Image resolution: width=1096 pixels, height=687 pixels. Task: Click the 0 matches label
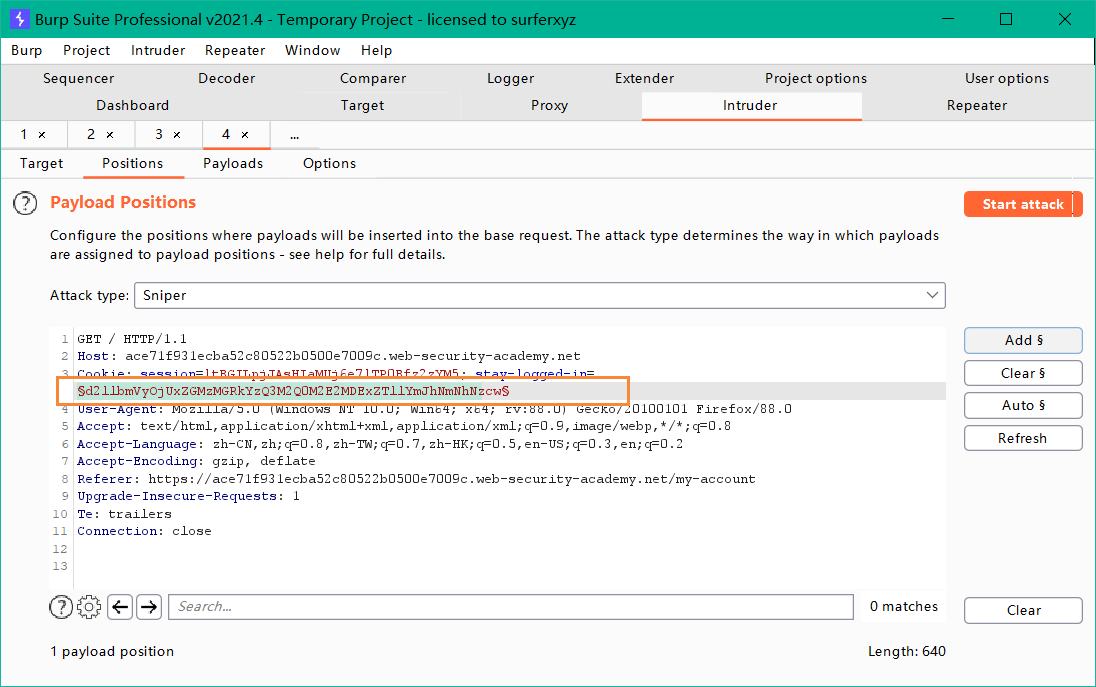pyautogui.click(x=904, y=607)
